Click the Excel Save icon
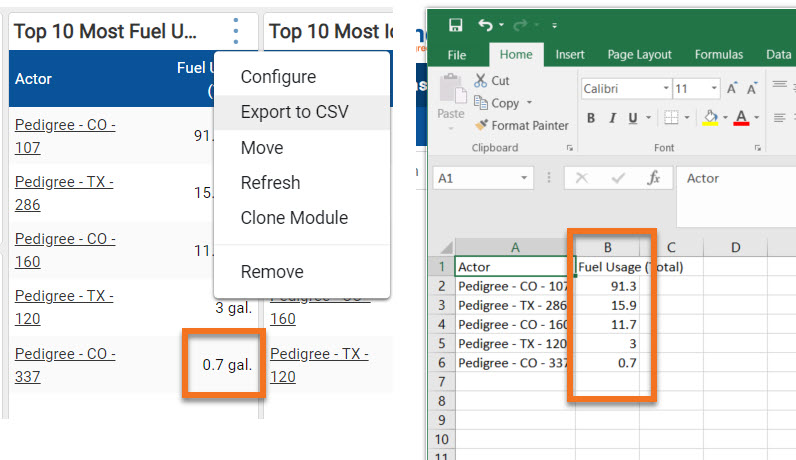This screenshot has width=796, height=460. (456, 25)
